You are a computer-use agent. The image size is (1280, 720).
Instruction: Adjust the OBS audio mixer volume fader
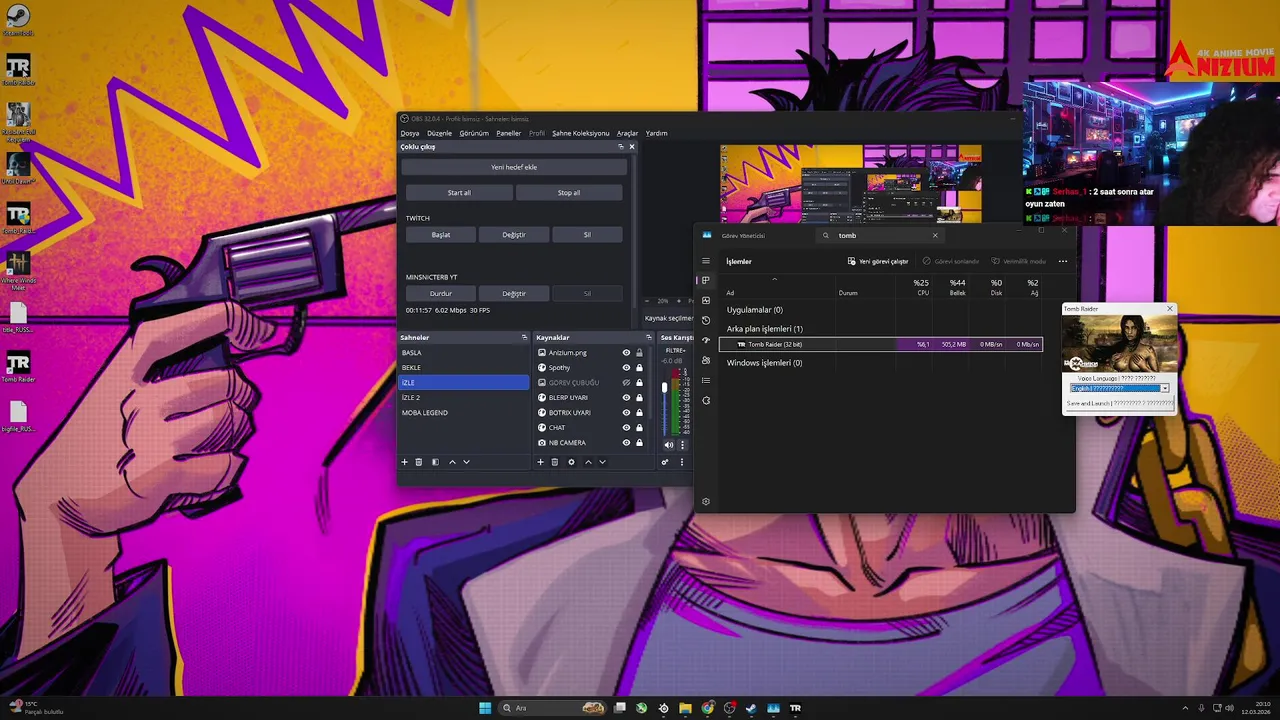[664, 387]
